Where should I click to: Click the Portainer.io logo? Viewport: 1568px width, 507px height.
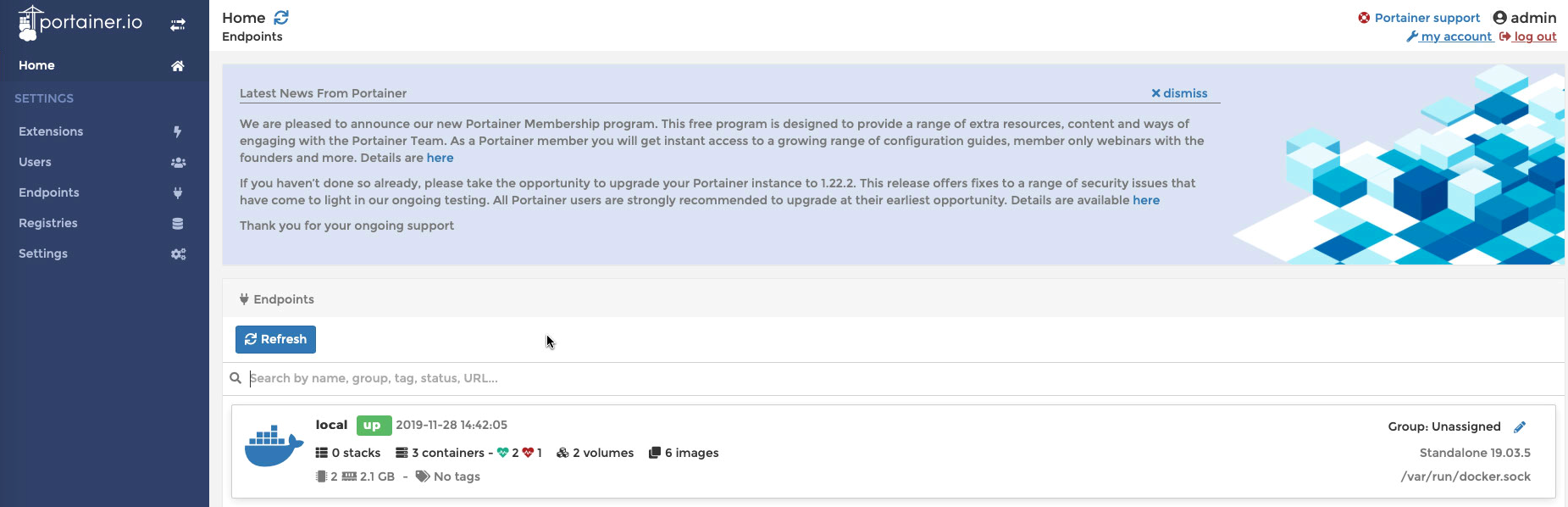[x=80, y=23]
